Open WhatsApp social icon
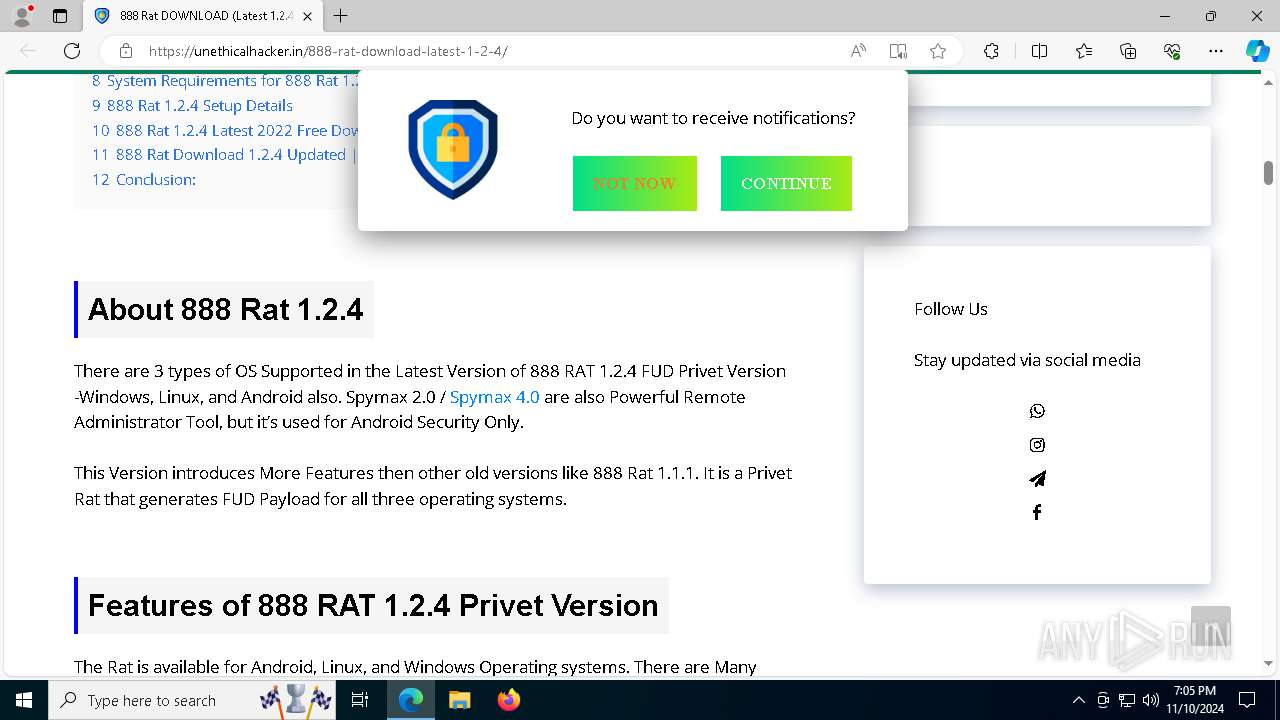Viewport: 1280px width, 720px height. tap(1037, 411)
